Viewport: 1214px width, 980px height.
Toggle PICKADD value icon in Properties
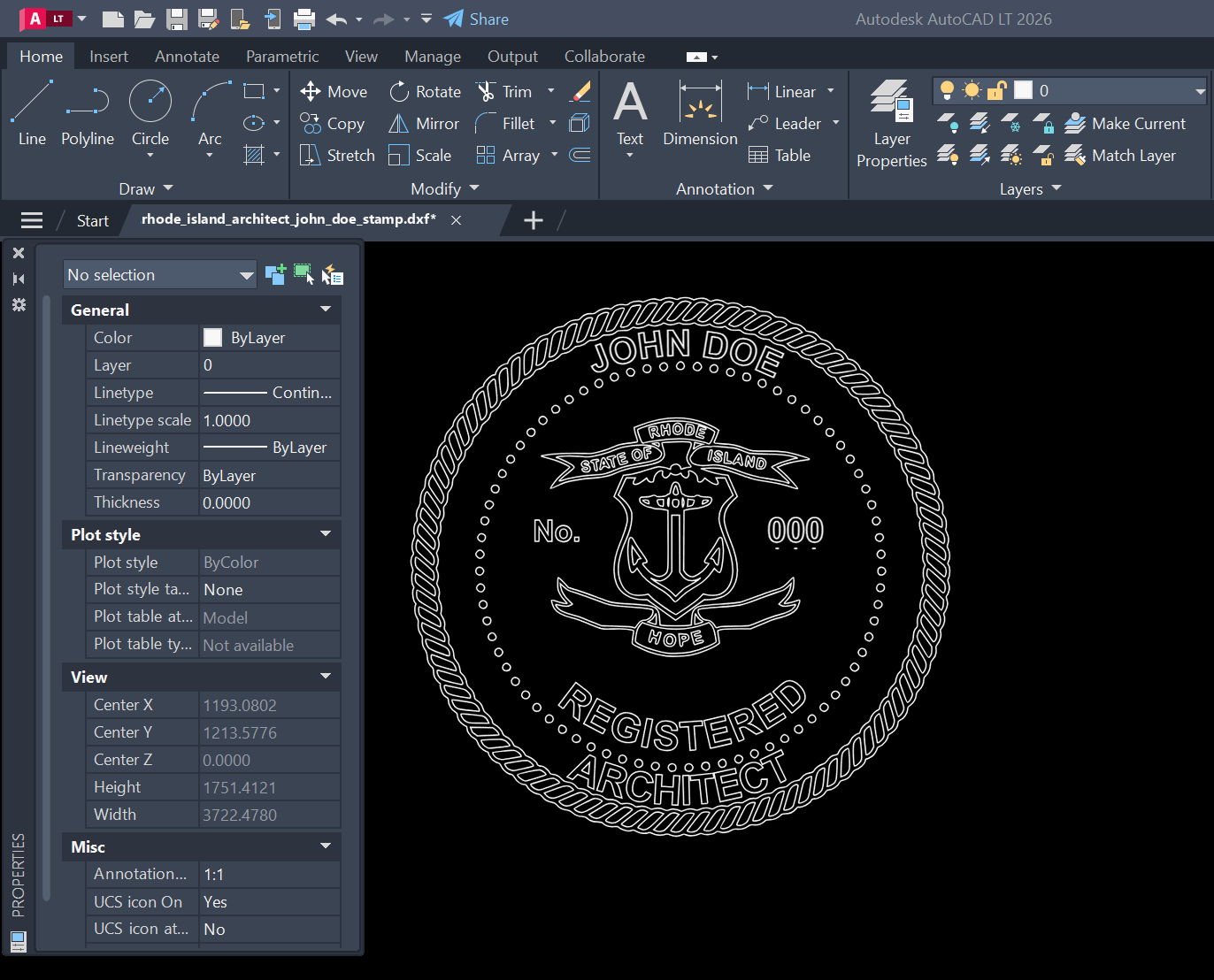point(275,274)
